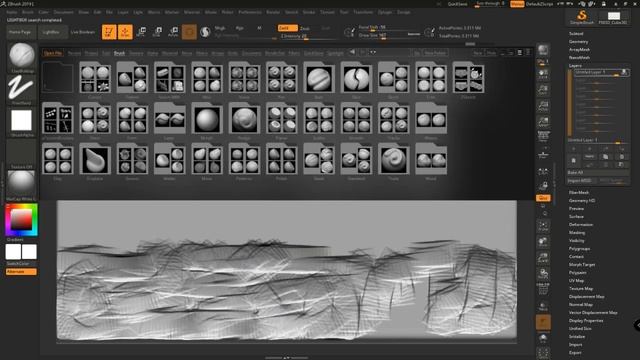
Task: Click the Move view icon in the right shelf
Action: pyautogui.click(x=543, y=242)
